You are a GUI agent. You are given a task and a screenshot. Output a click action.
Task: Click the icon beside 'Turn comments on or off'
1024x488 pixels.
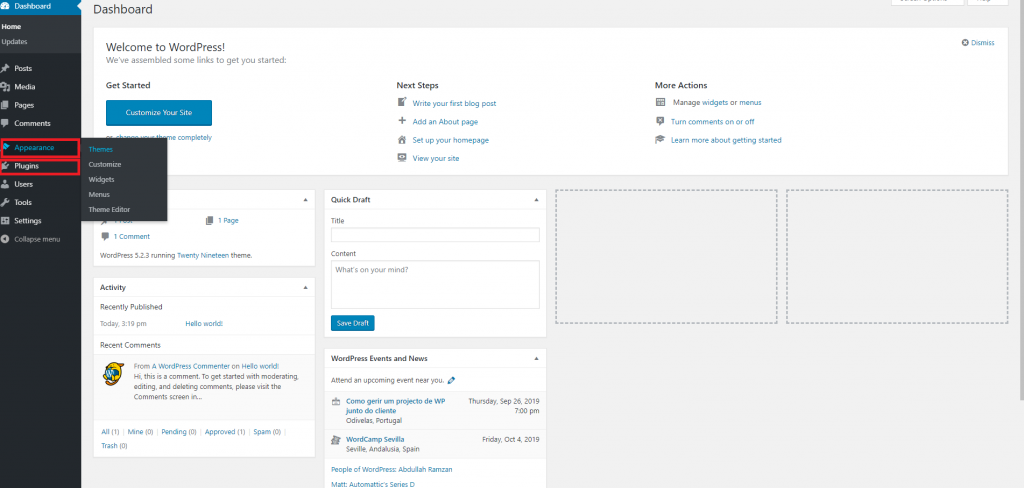(x=660, y=121)
